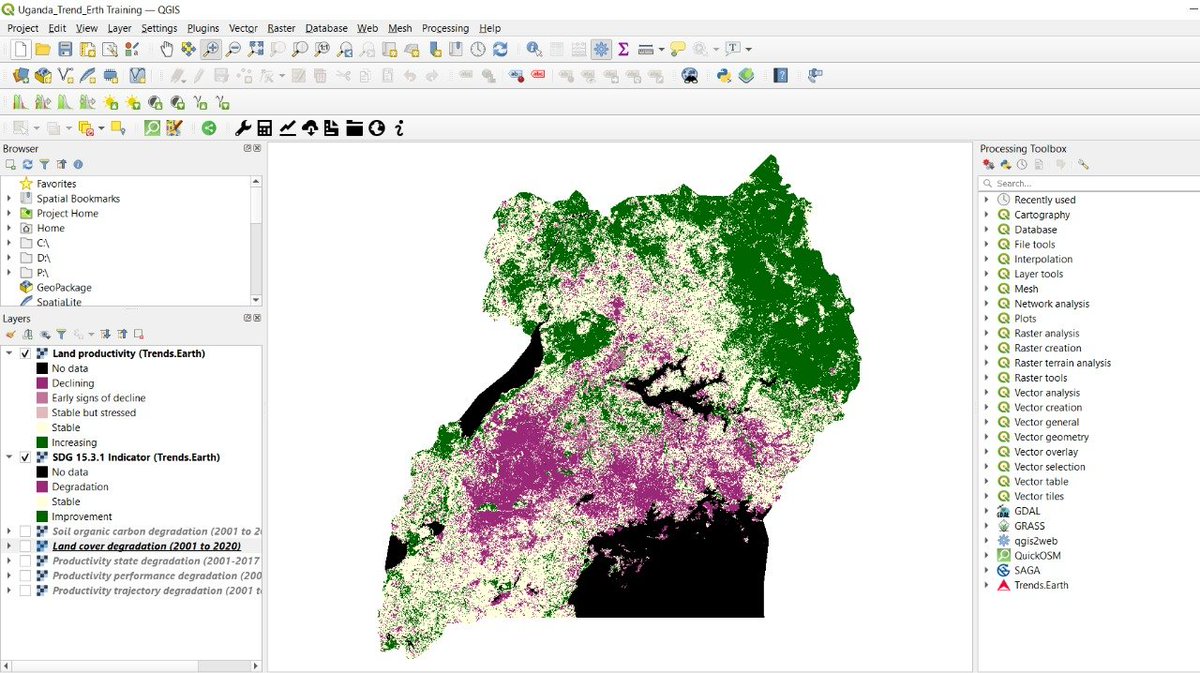The height and width of the screenshot is (673, 1200).
Task: Click the filter legend icon in Layers panel
Action: [x=61, y=334]
